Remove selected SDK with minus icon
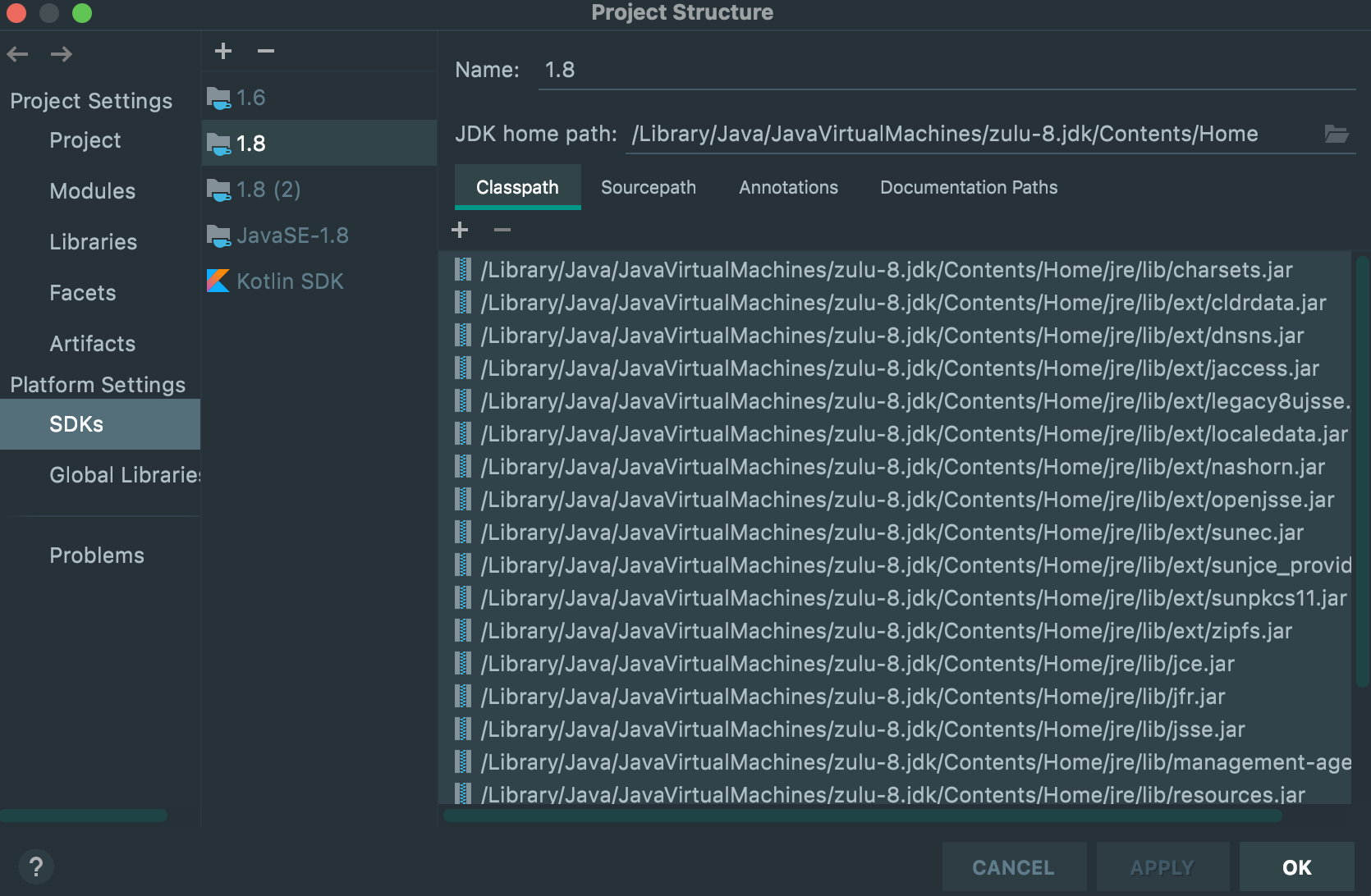The width and height of the screenshot is (1371, 896). click(265, 51)
